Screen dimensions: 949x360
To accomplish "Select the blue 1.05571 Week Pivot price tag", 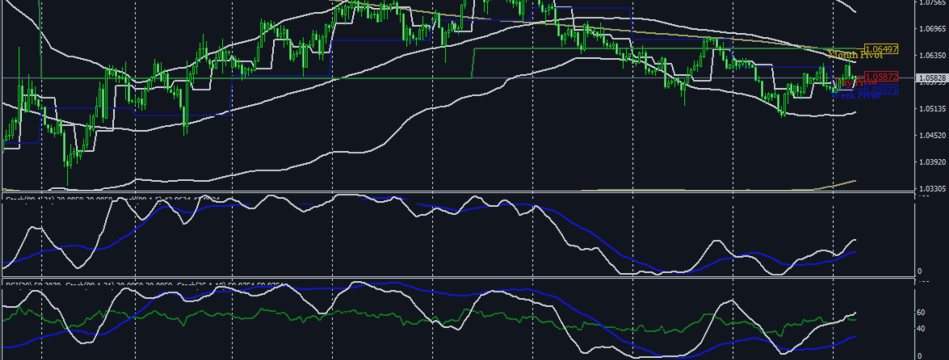I will (x=881, y=90).
